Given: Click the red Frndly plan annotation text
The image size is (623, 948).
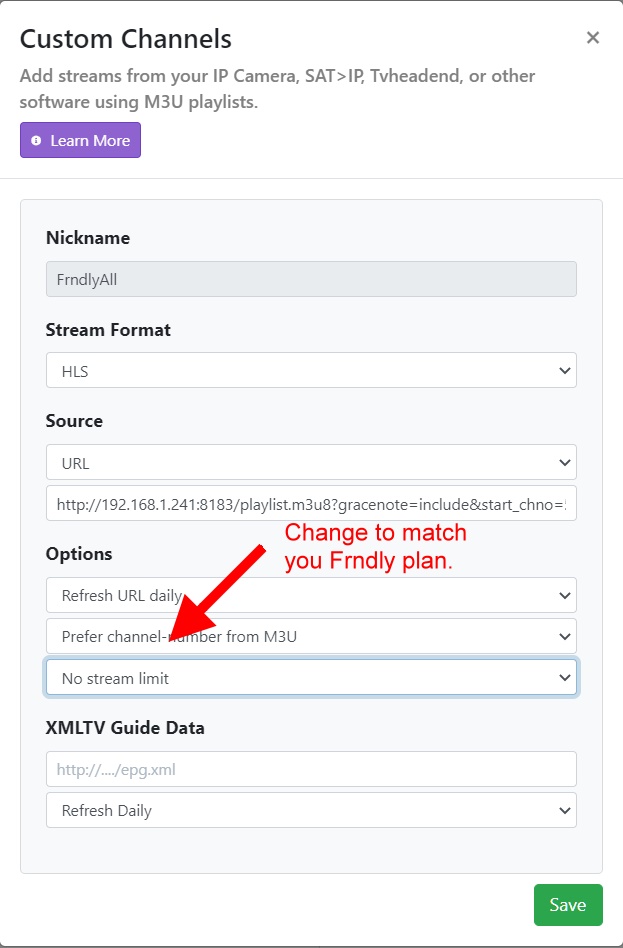Looking at the screenshot, I should point(375,547).
